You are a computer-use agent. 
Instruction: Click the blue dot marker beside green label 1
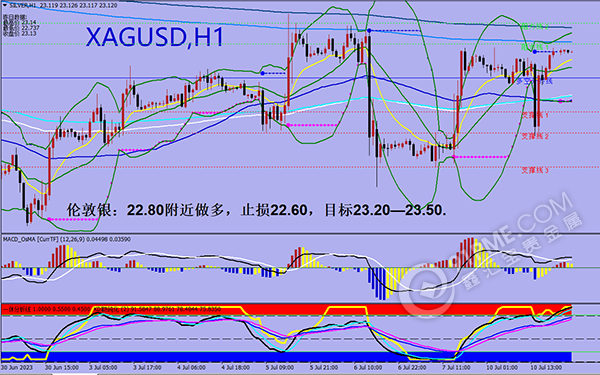[535, 51]
